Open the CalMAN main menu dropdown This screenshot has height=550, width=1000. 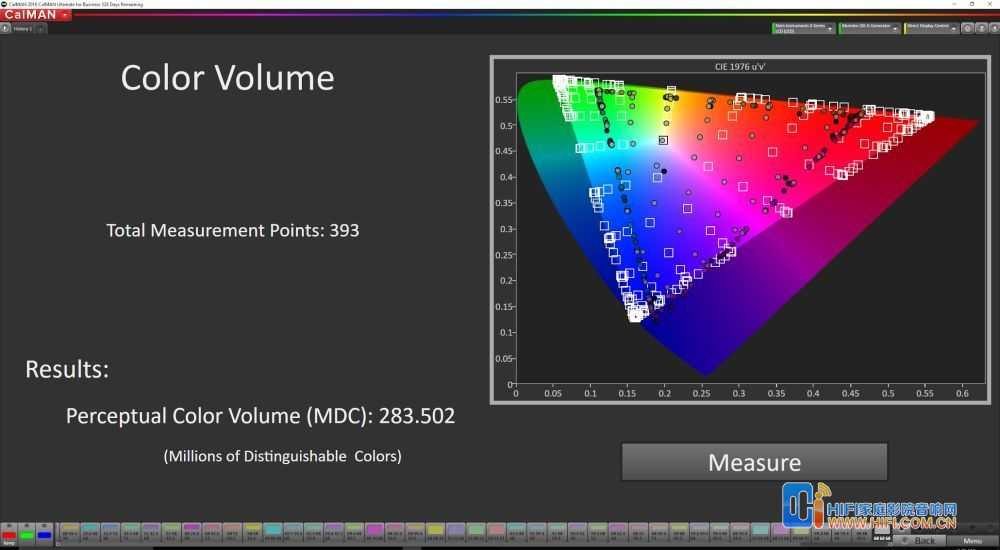[36, 15]
